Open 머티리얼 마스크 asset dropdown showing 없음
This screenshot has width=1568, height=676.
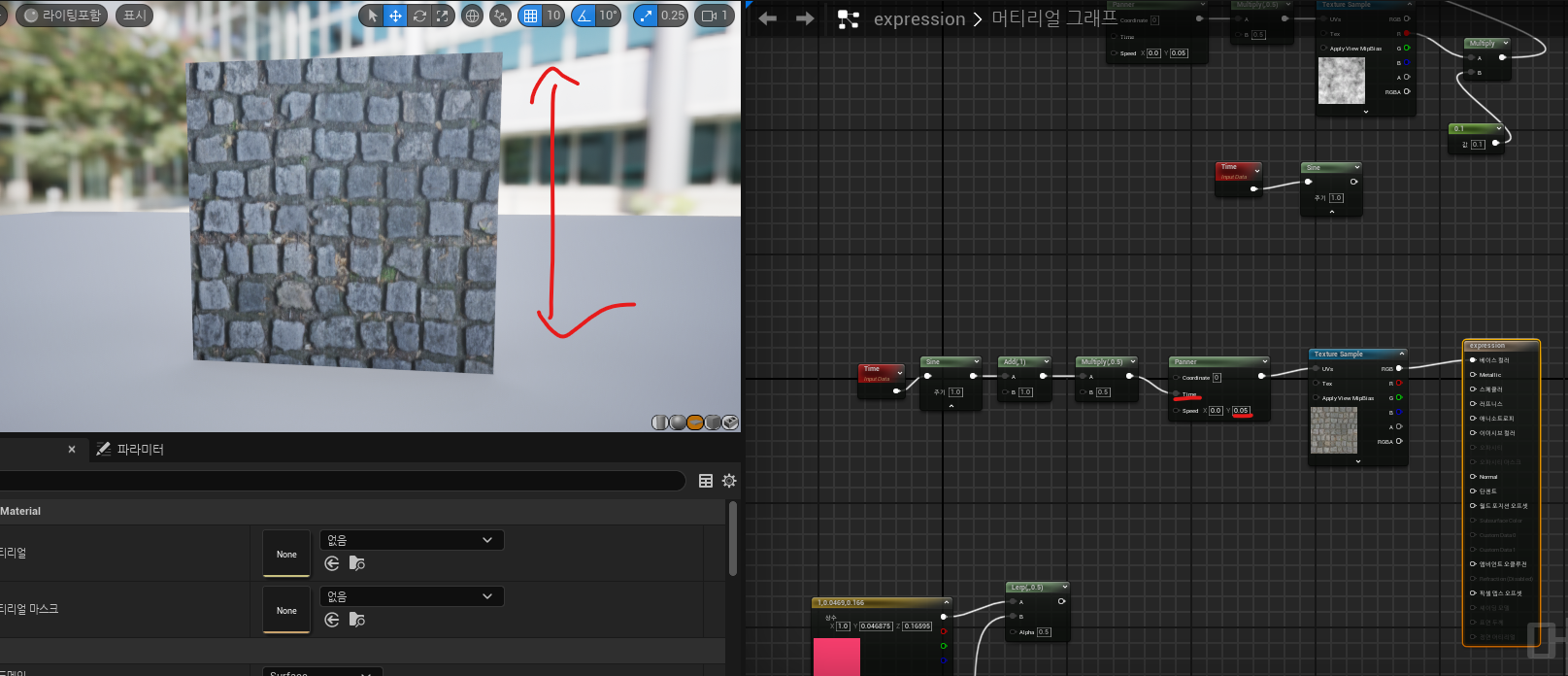point(412,596)
